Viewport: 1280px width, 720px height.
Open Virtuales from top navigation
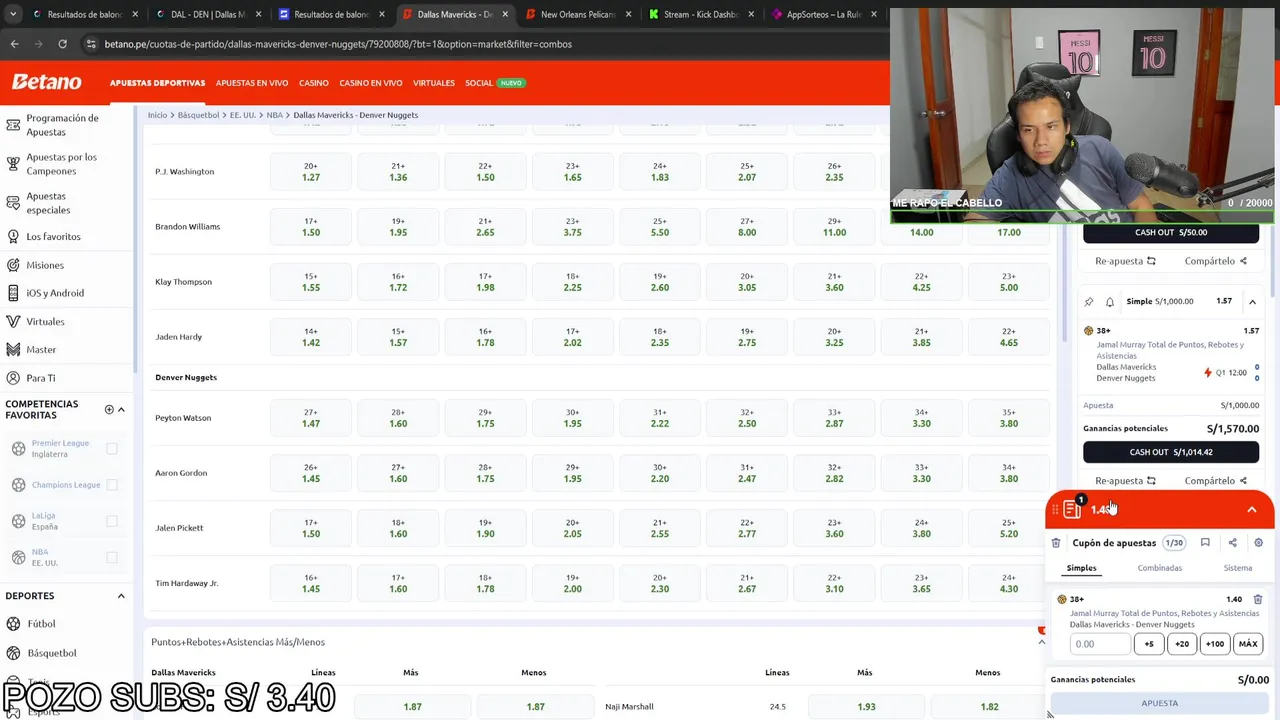click(434, 83)
